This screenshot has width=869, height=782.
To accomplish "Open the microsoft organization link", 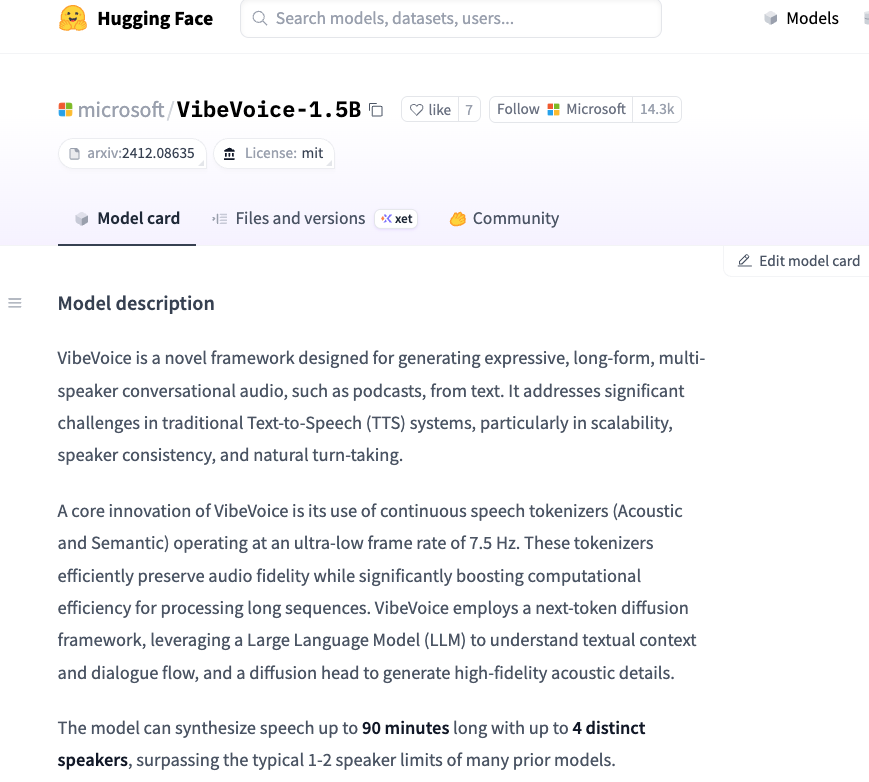I will 121,110.
